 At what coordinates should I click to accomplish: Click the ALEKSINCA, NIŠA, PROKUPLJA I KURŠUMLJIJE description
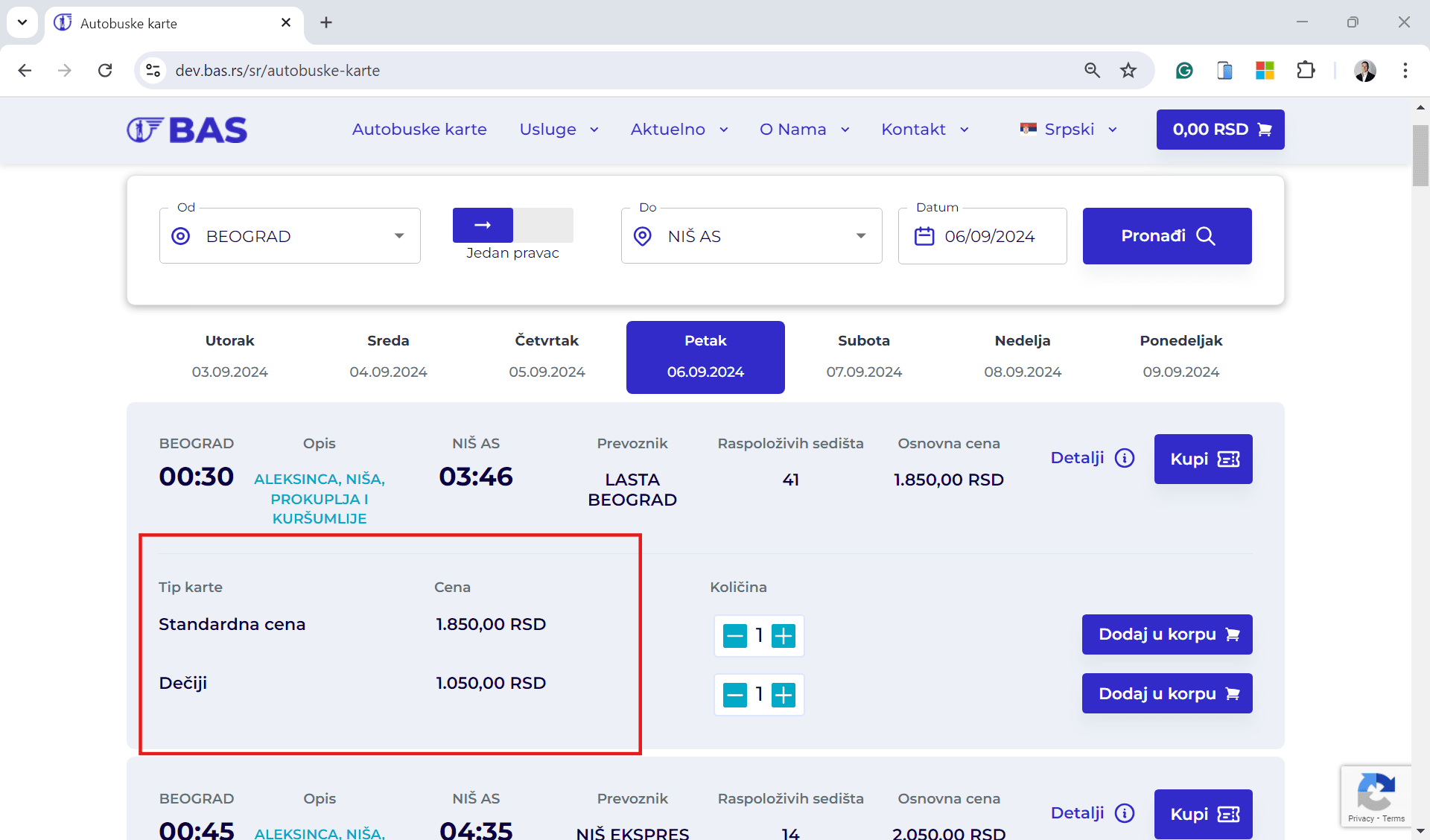[x=320, y=498]
